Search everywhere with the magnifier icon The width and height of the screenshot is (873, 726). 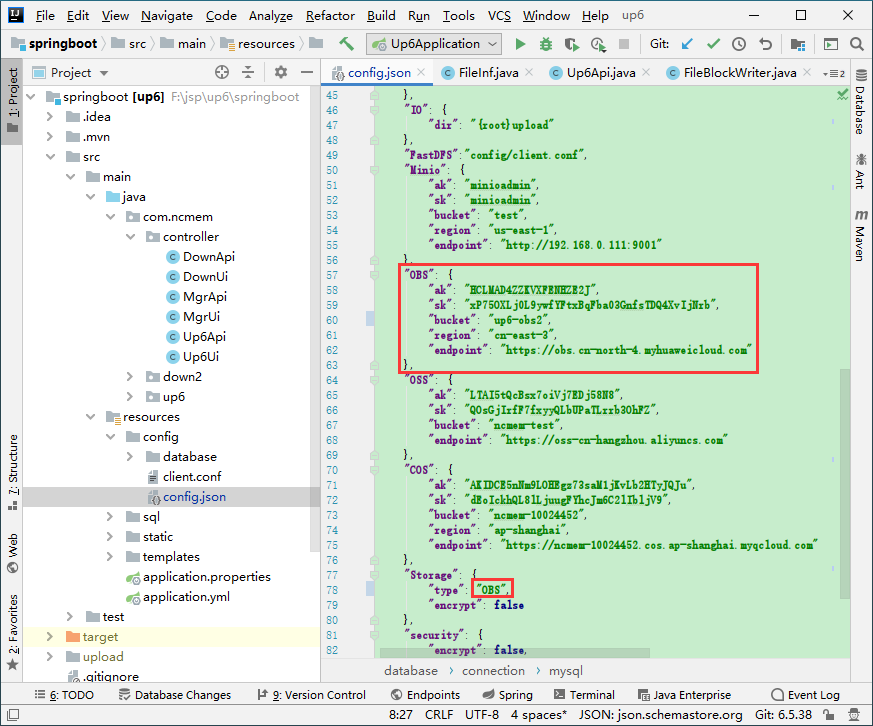[857, 44]
